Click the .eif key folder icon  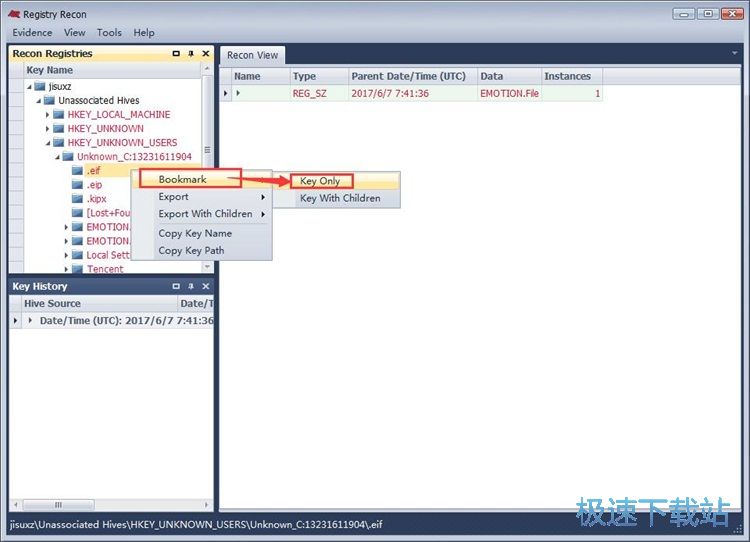click(x=77, y=171)
